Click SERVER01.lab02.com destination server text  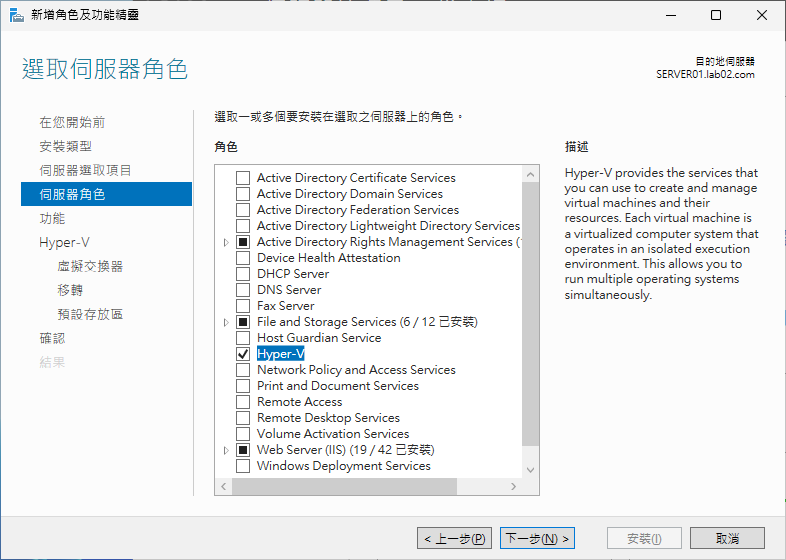tap(705, 75)
